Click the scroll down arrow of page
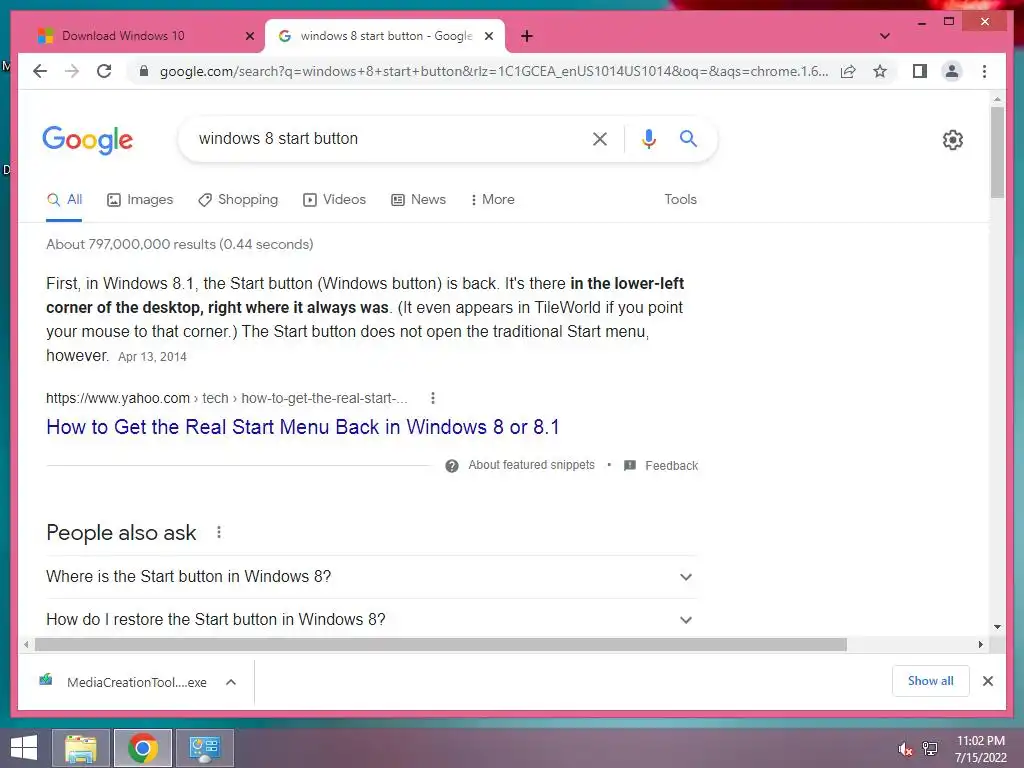The width and height of the screenshot is (1024, 768). pos(997,626)
